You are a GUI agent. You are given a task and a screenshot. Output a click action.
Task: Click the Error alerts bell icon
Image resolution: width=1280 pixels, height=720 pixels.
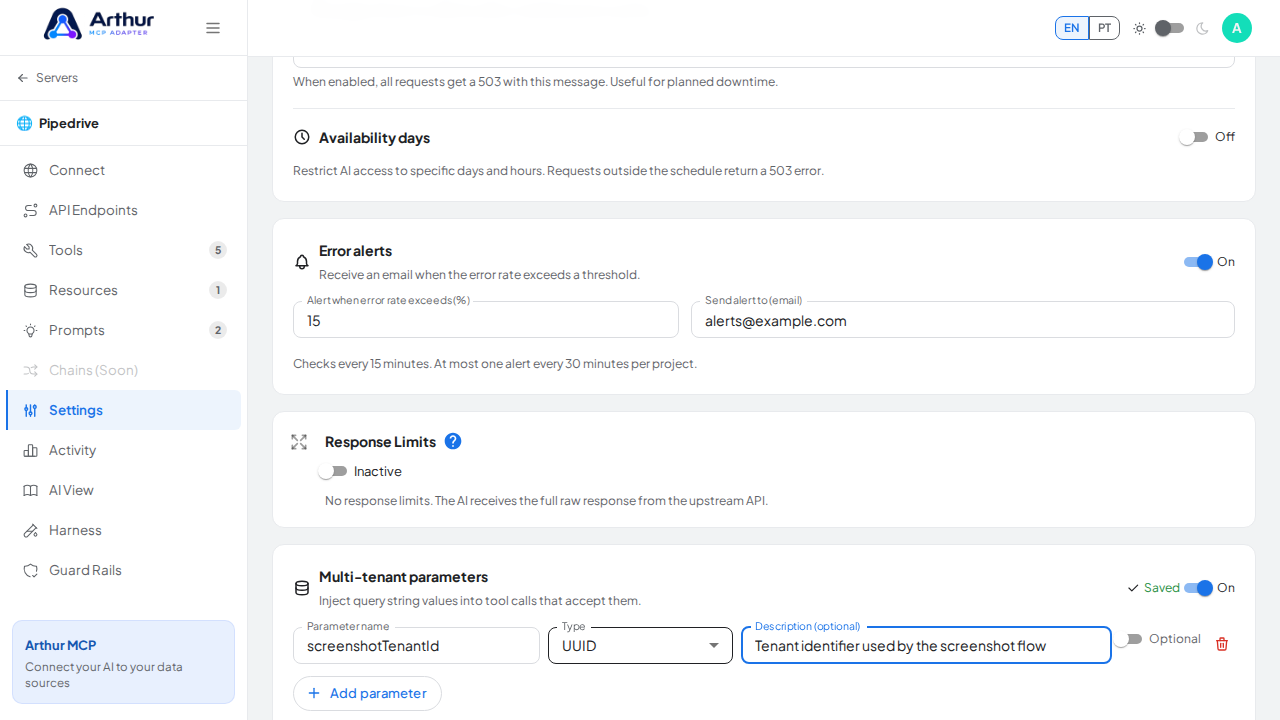point(302,262)
